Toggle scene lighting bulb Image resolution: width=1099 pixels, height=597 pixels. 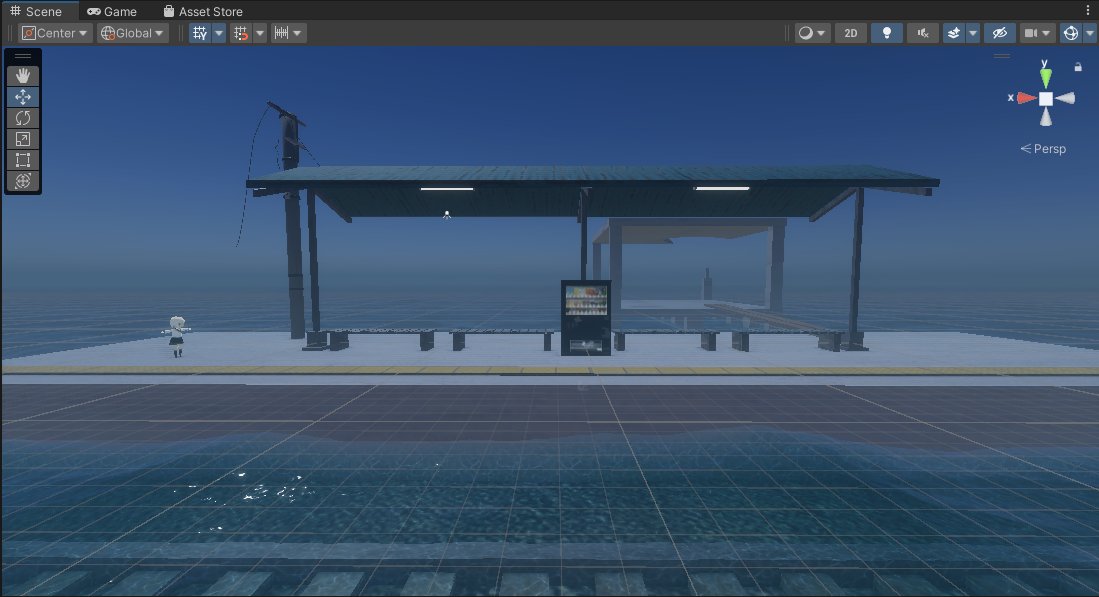[887, 33]
